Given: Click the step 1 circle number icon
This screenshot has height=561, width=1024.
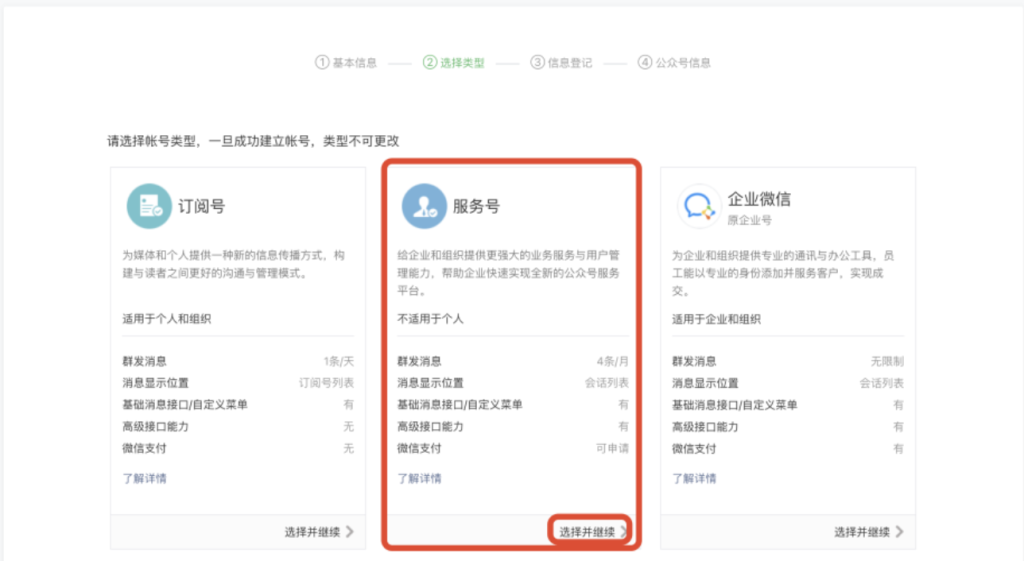Looking at the screenshot, I should (x=322, y=62).
